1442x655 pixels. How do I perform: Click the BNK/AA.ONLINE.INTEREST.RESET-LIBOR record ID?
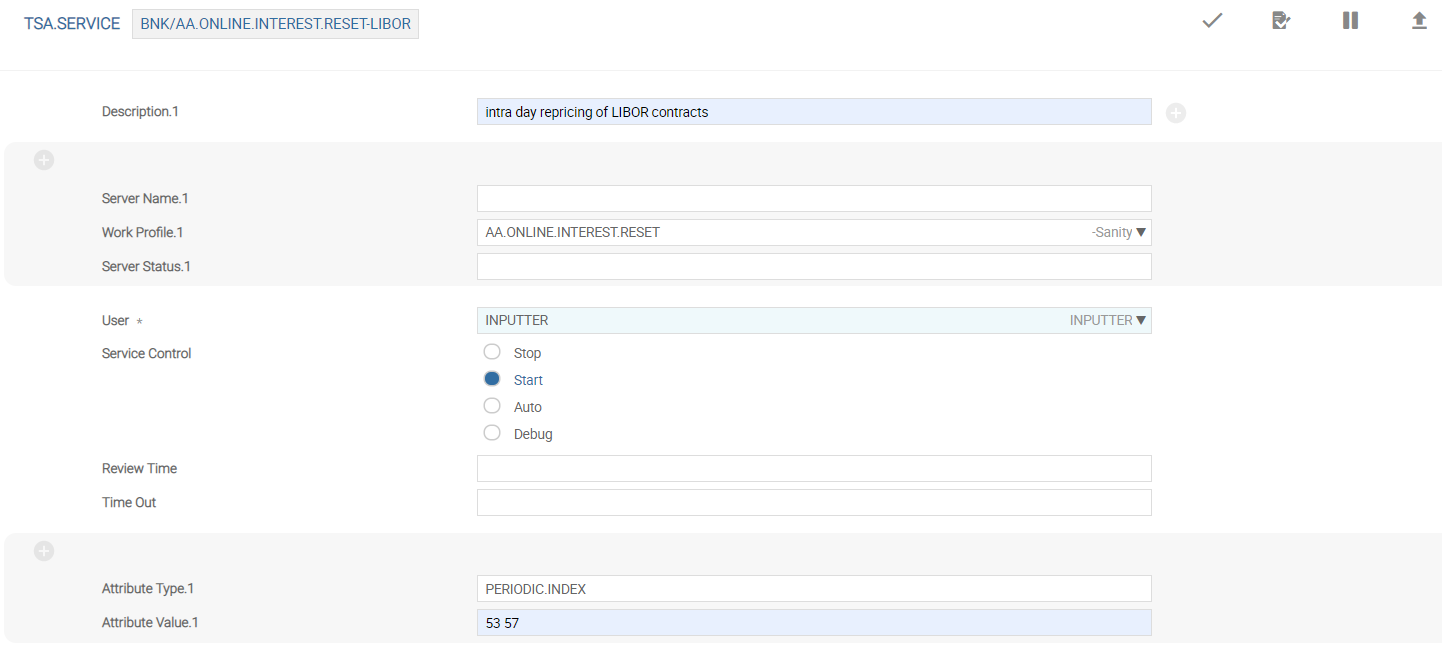[275, 24]
